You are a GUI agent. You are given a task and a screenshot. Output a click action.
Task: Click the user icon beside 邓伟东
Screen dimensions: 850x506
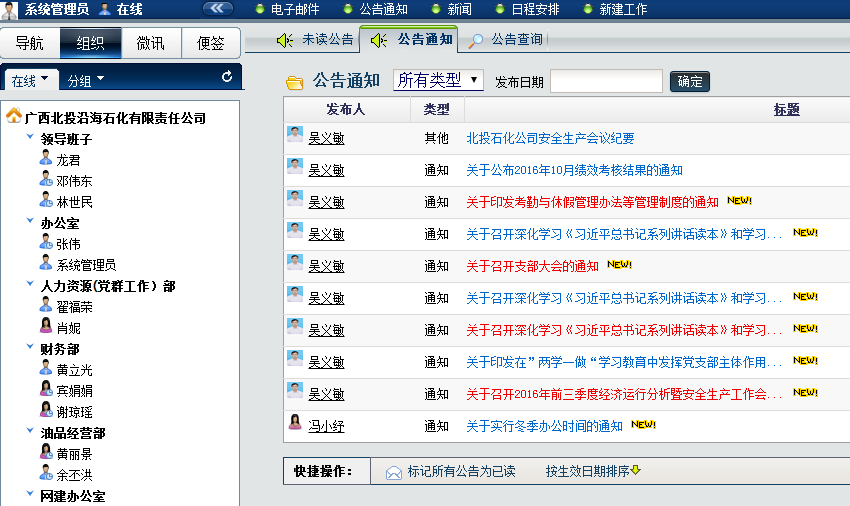click(46, 178)
